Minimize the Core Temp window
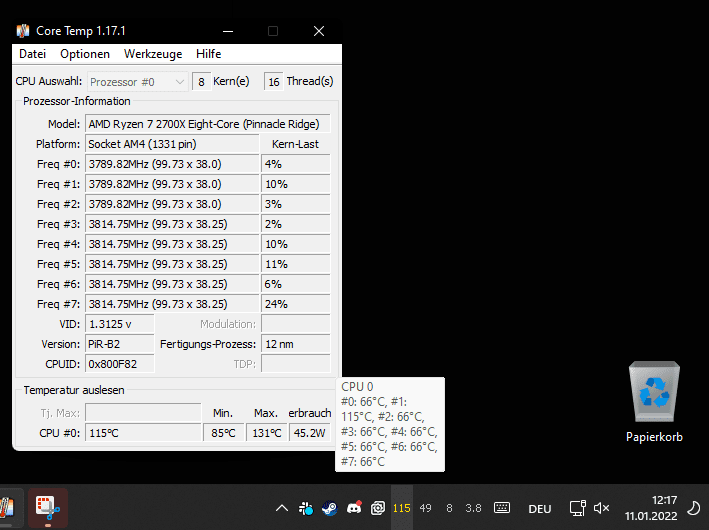The image size is (709, 530). click(x=228, y=31)
